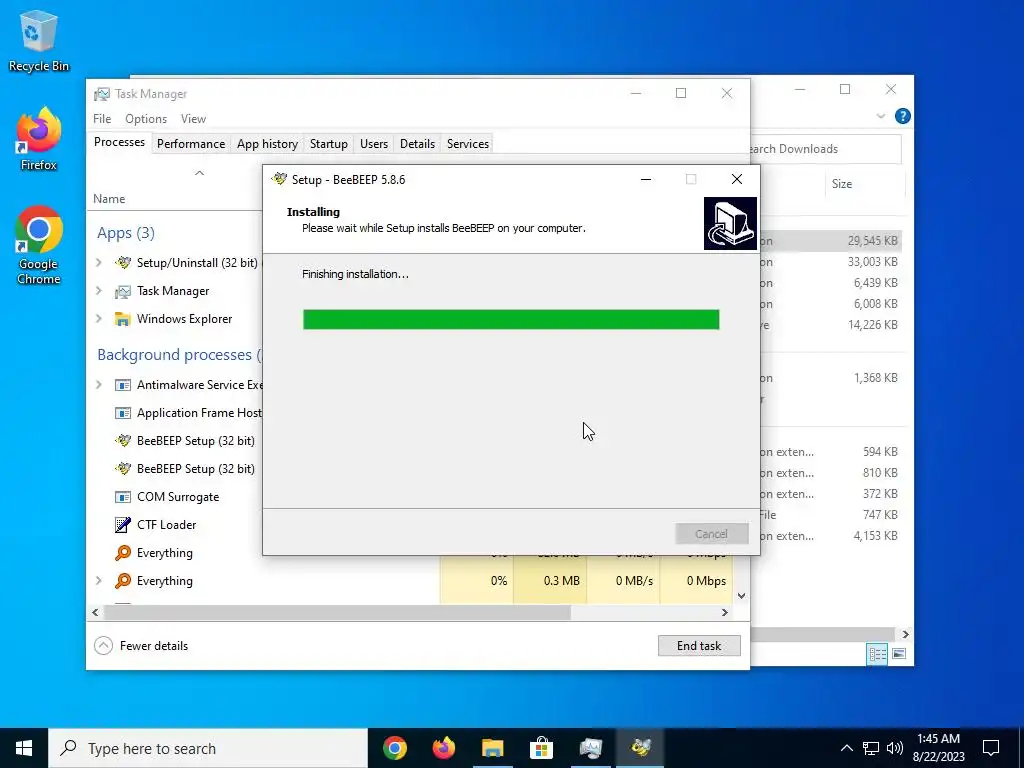Expand the last Everything process row

(99, 581)
